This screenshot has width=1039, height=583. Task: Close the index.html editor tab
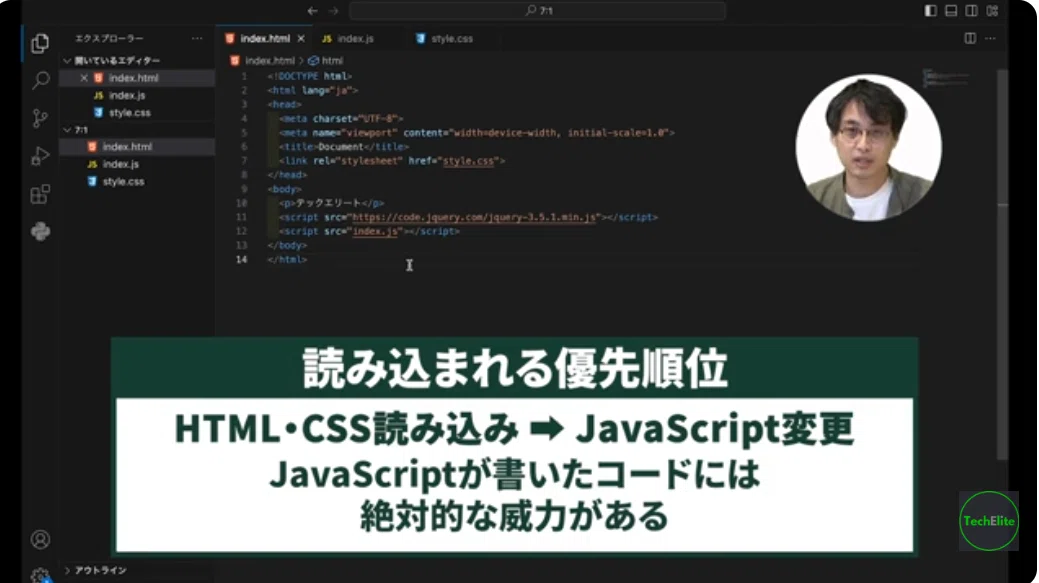301,38
